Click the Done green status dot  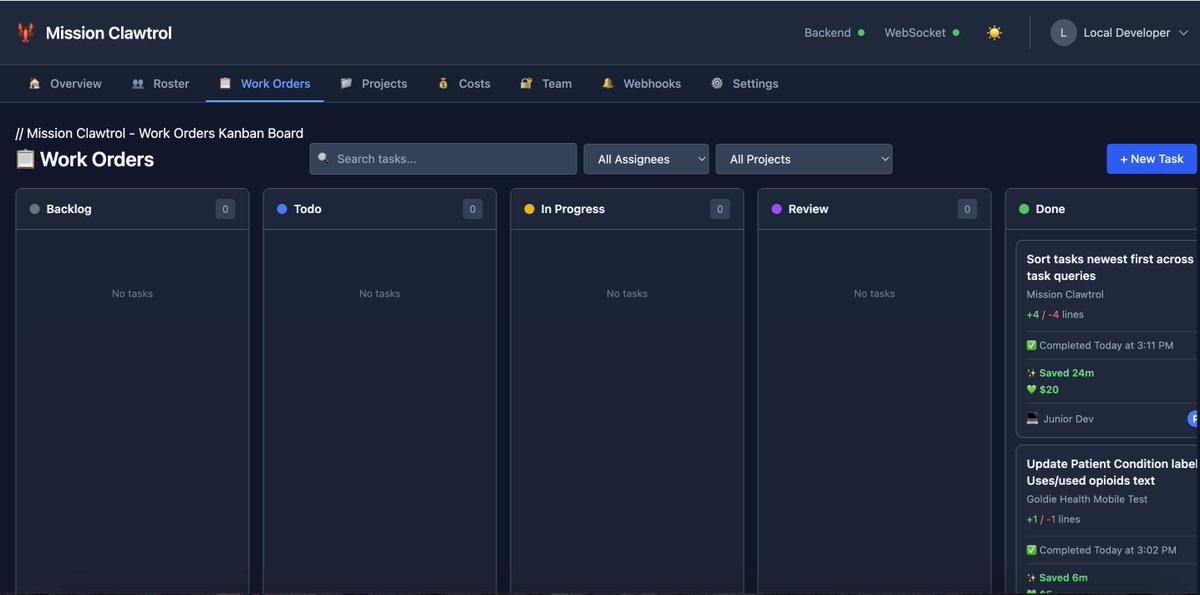point(1024,209)
